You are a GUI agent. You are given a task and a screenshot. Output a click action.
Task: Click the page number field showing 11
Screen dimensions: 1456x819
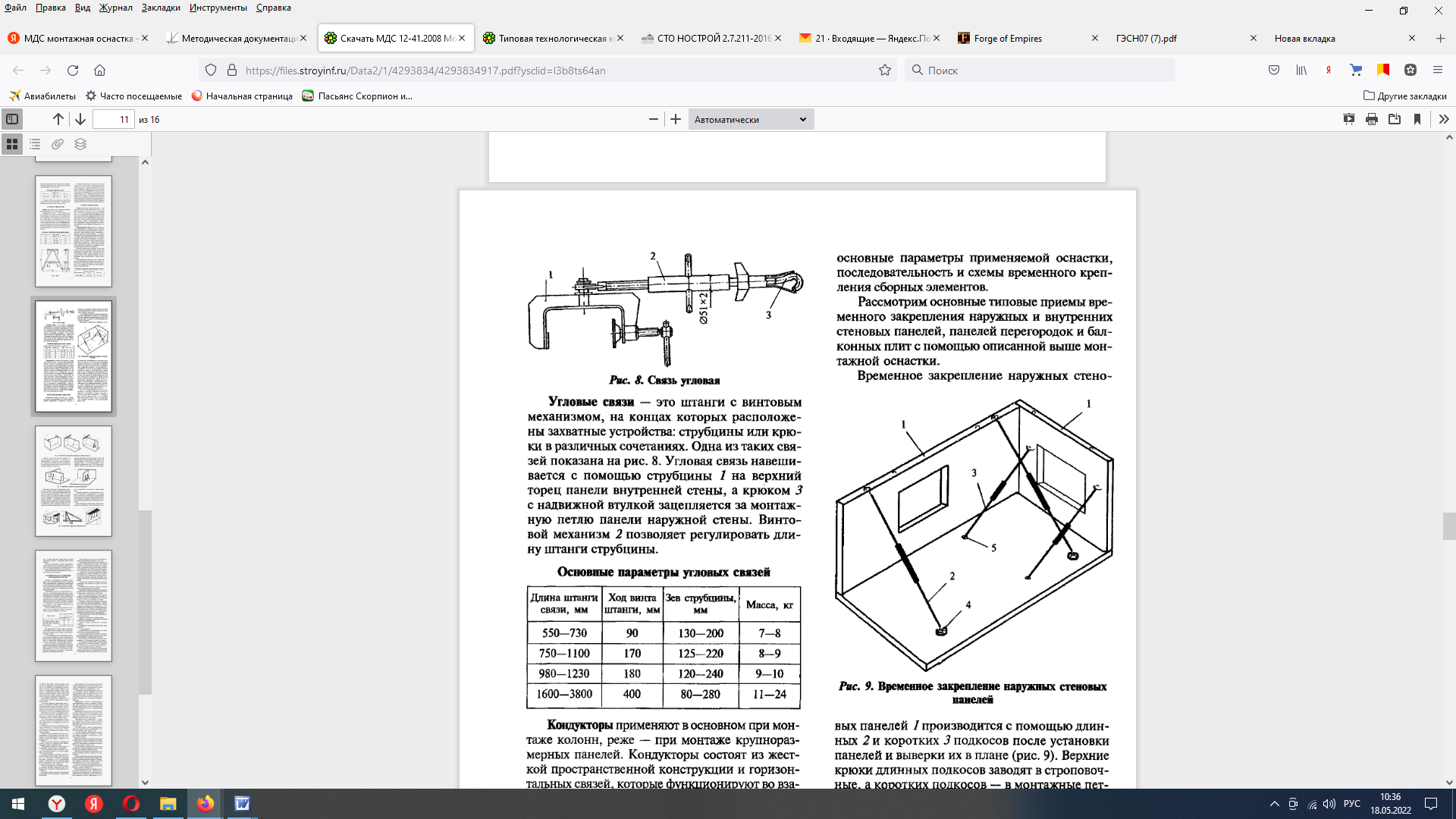pyautogui.click(x=114, y=119)
